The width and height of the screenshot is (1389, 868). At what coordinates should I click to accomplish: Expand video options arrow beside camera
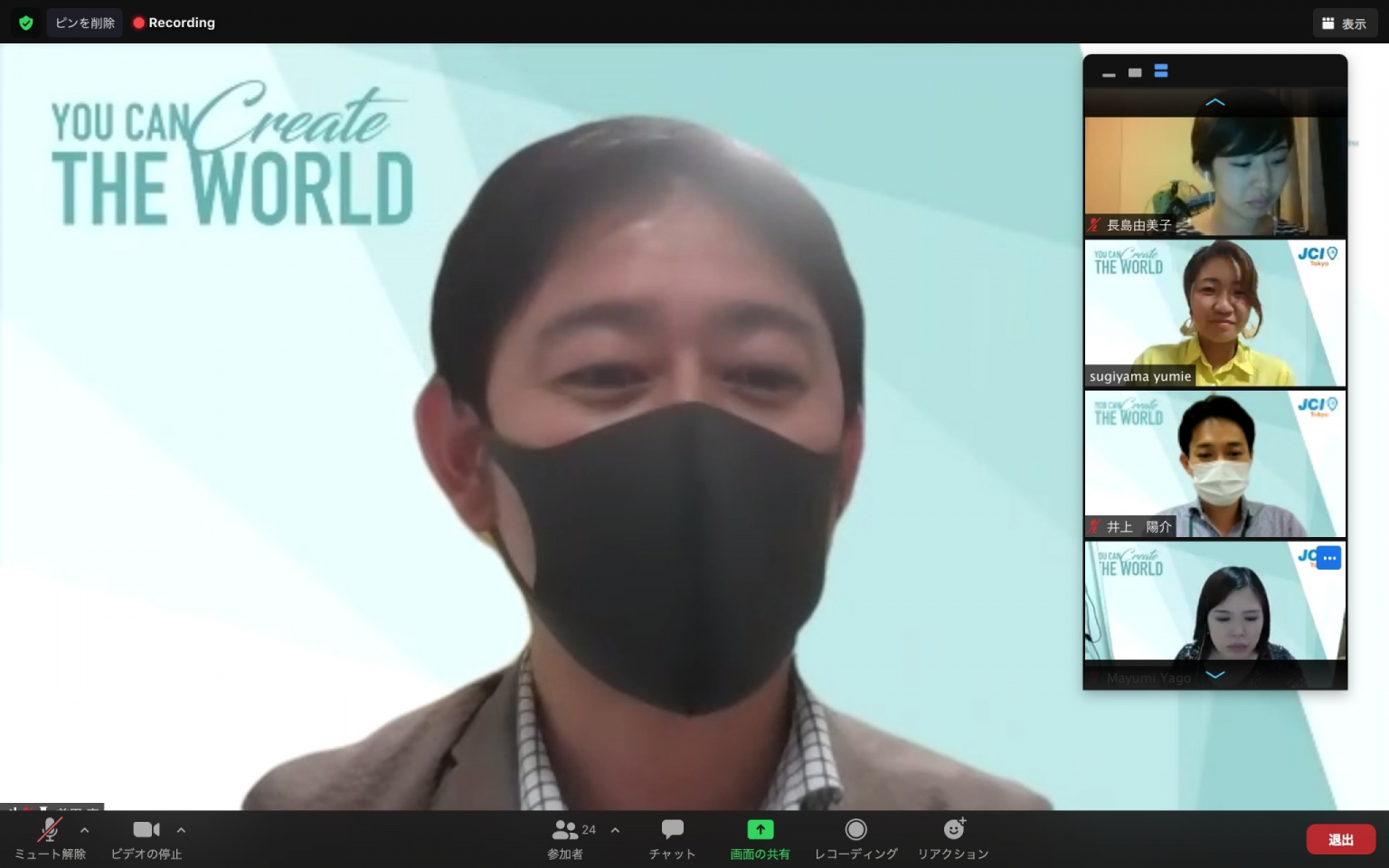tap(181, 829)
